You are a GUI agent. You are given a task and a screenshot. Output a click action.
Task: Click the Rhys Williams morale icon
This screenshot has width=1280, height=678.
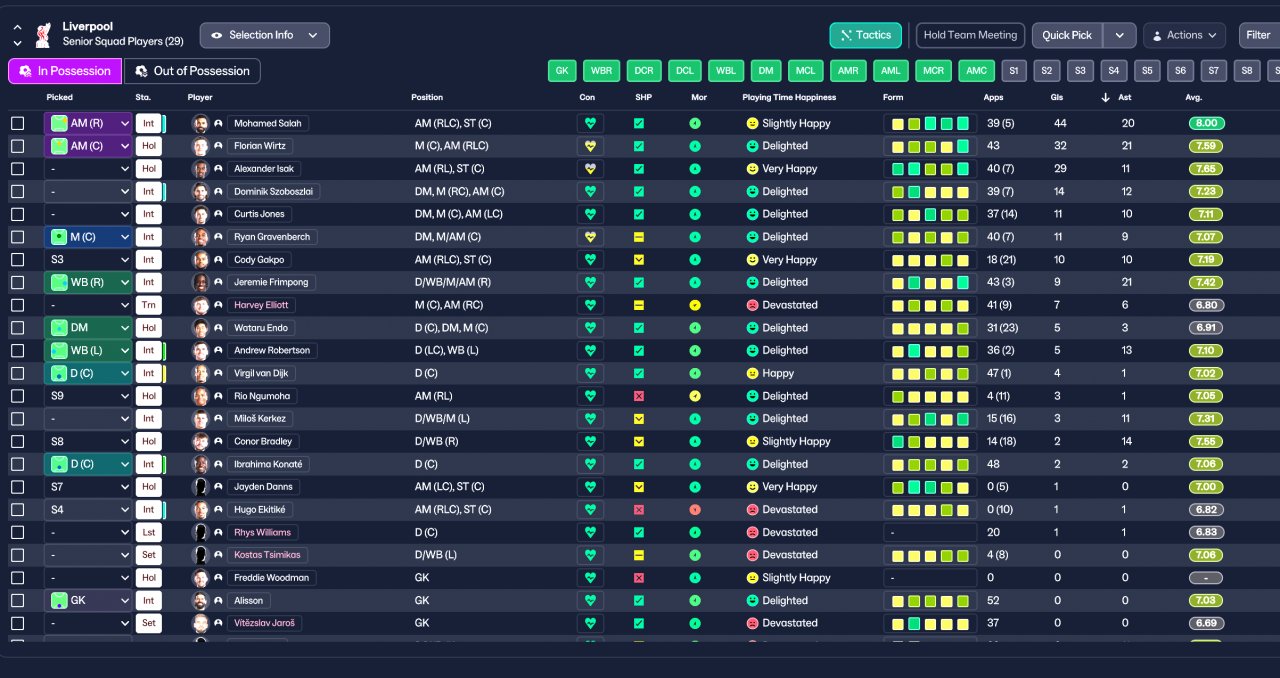[695, 532]
